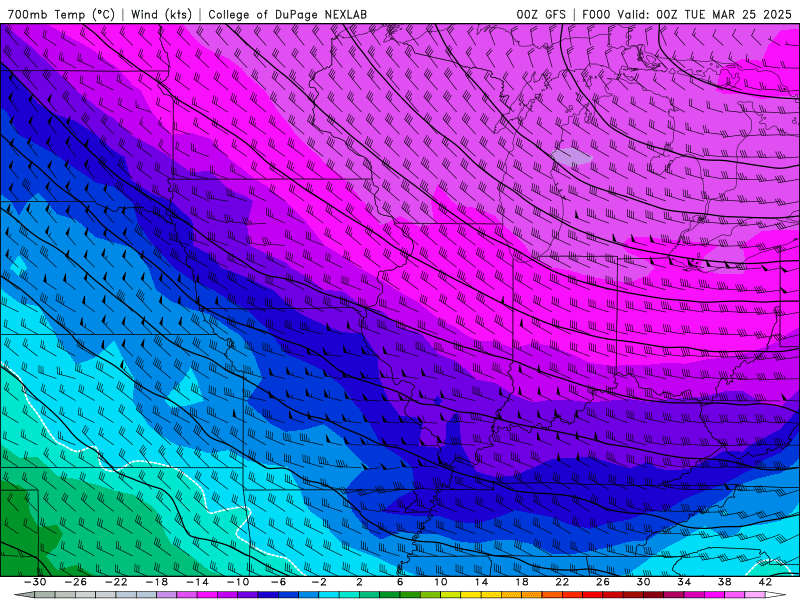Click the '700mb Temp (°C)' title text
The height and width of the screenshot is (600, 800).
click(x=61, y=15)
